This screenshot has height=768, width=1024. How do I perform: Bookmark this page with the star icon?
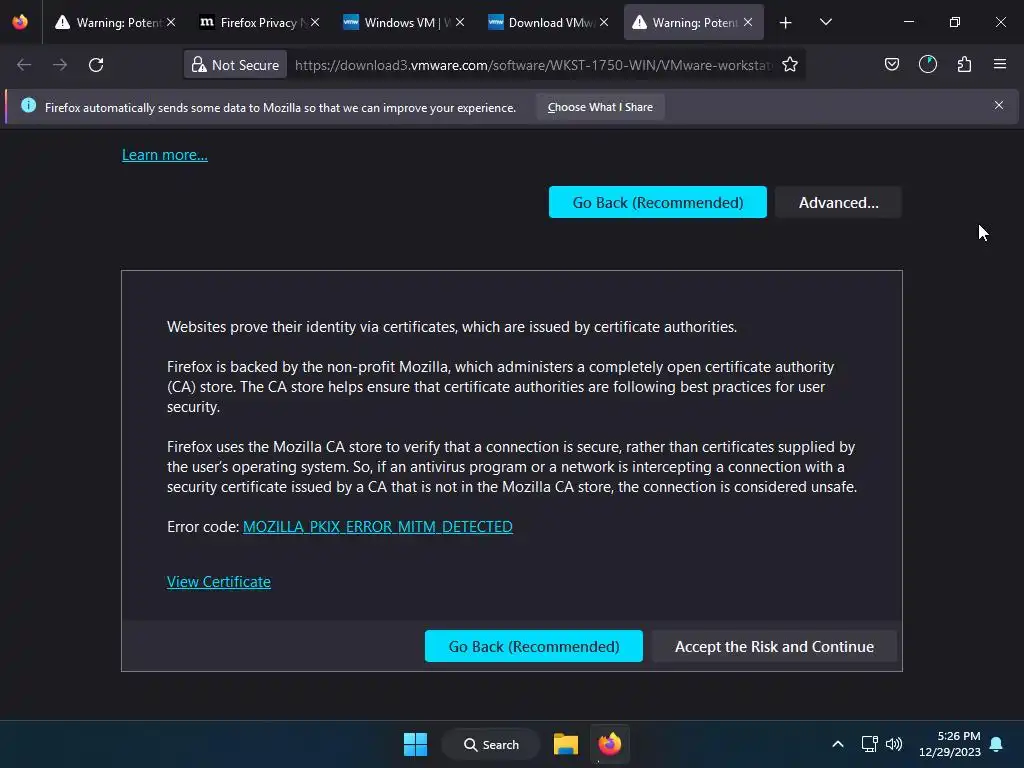pos(790,65)
